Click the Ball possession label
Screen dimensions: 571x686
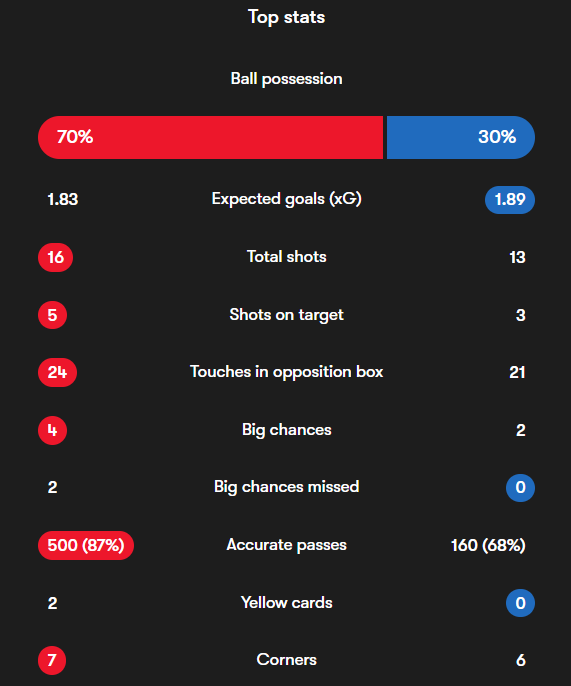(287, 79)
